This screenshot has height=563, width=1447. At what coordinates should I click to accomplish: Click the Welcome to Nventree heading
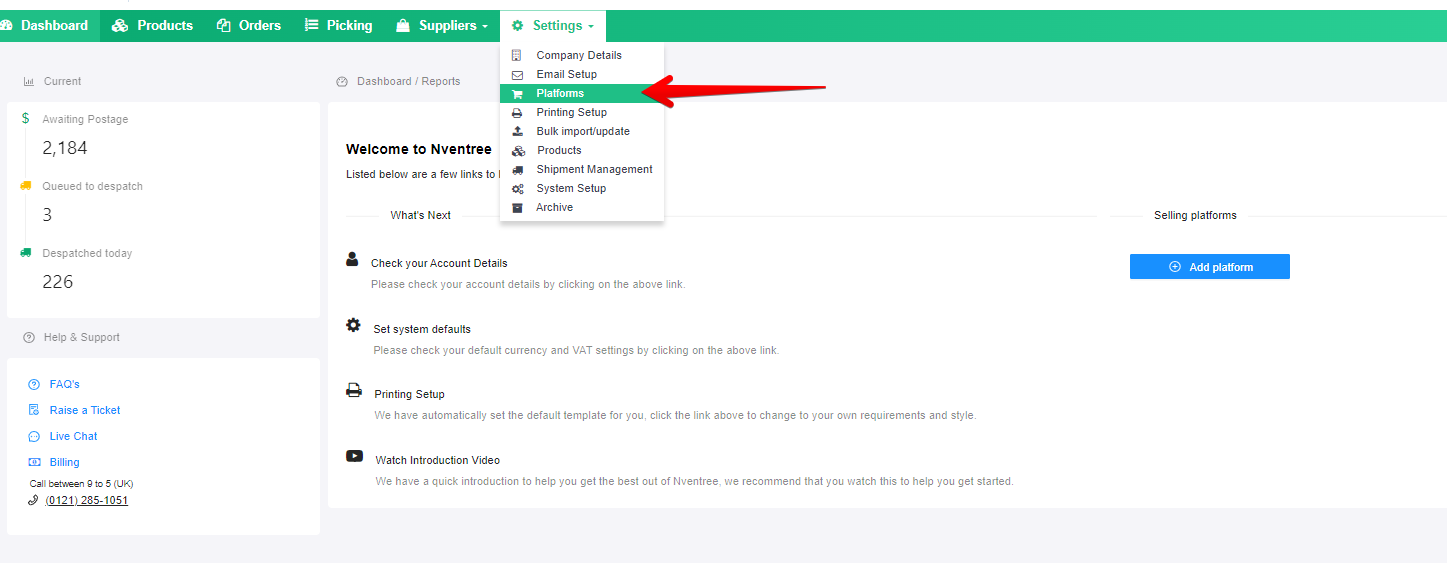tap(419, 149)
